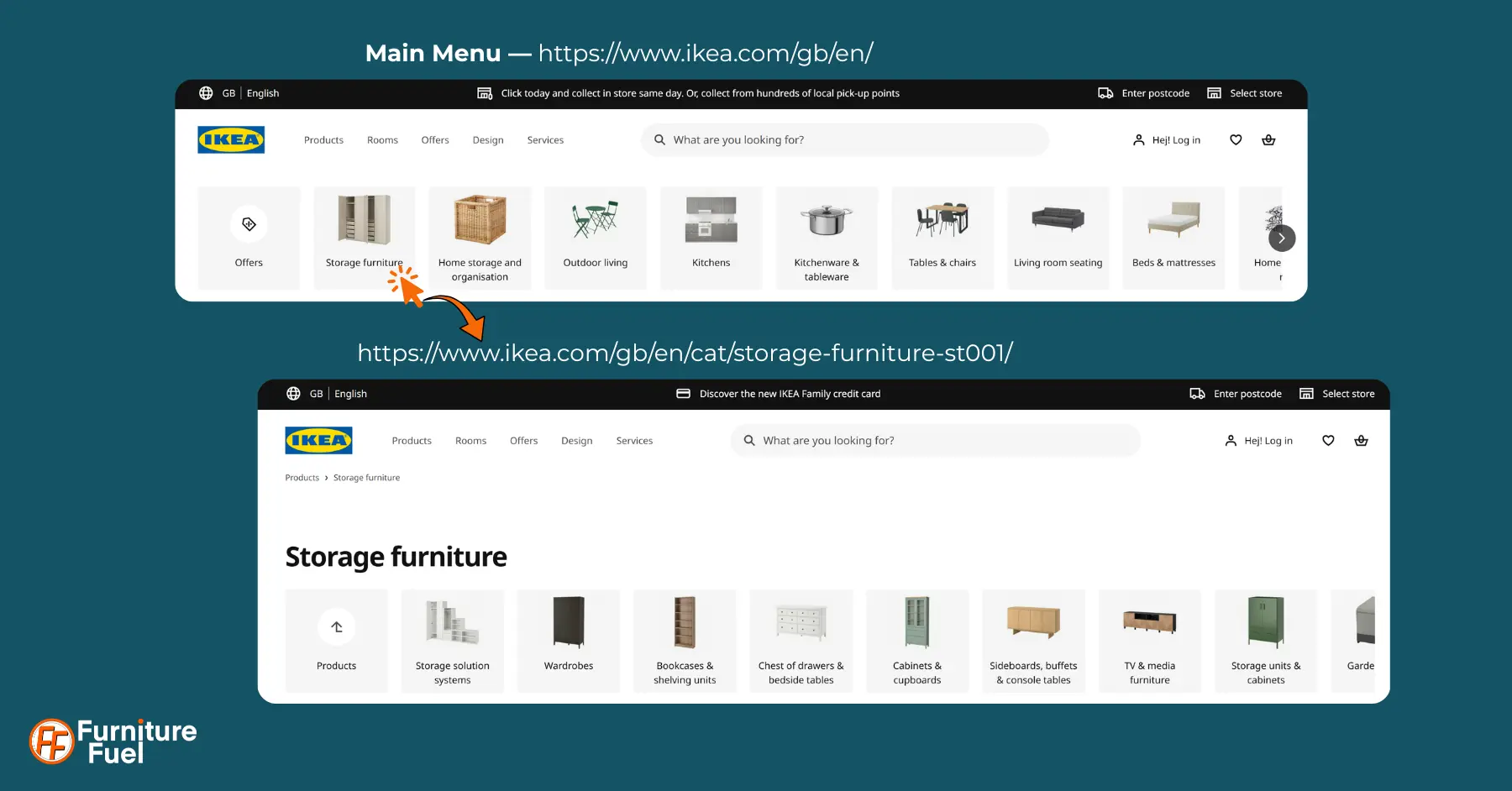
Task: Click Hej! Log in on the Storage furniture page
Action: (x=1268, y=441)
